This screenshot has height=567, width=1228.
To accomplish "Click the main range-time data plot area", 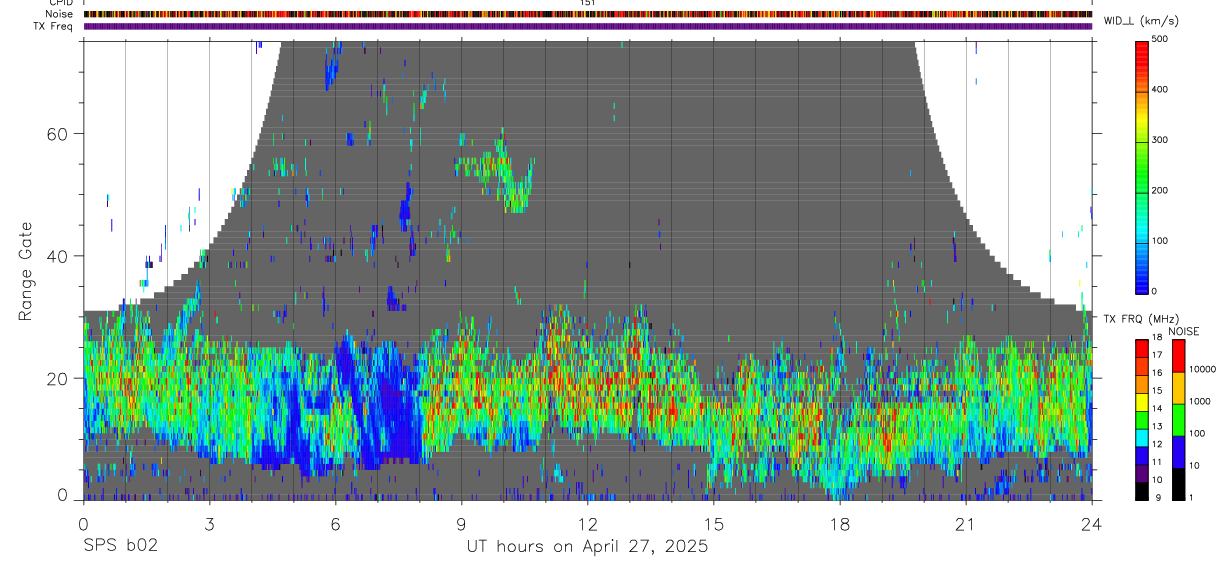I will click(x=588, y=270).
